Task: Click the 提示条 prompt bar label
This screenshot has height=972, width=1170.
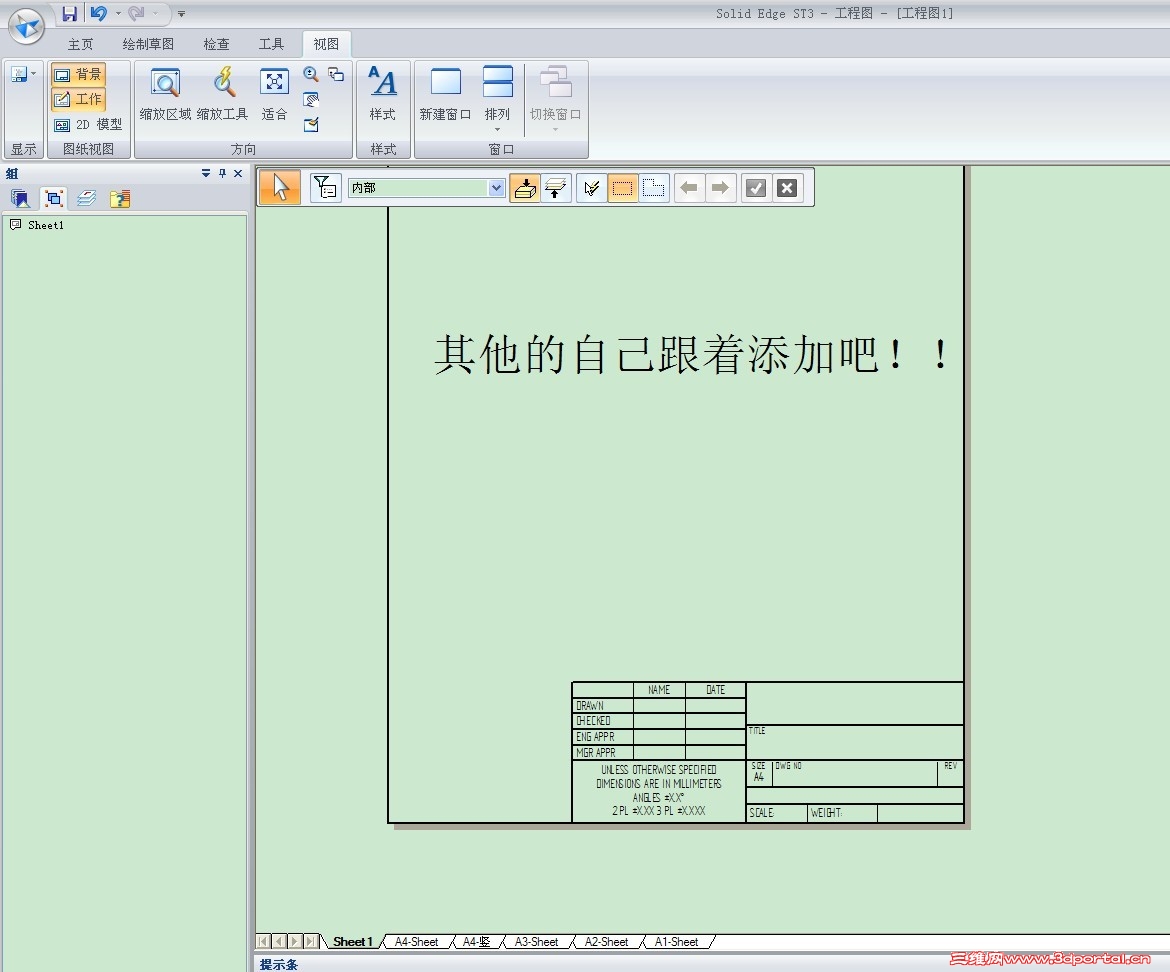Action: pos(278,965)
